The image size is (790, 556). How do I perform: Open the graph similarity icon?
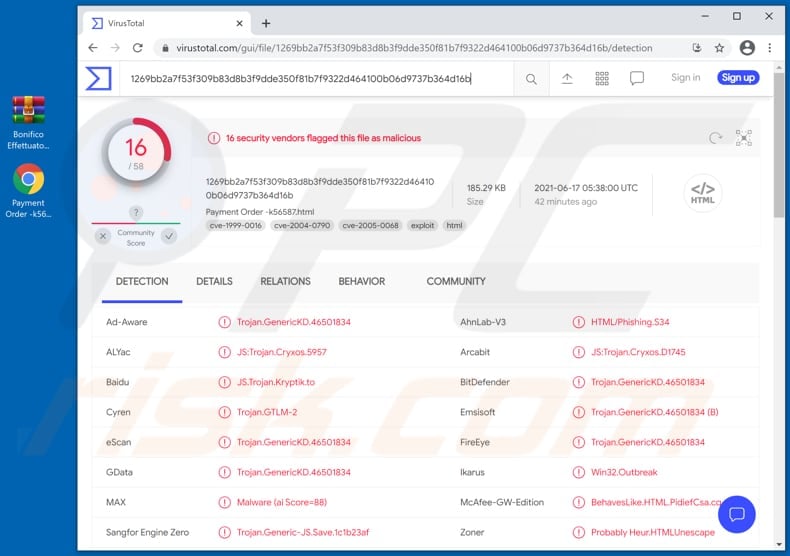point(744,137)
